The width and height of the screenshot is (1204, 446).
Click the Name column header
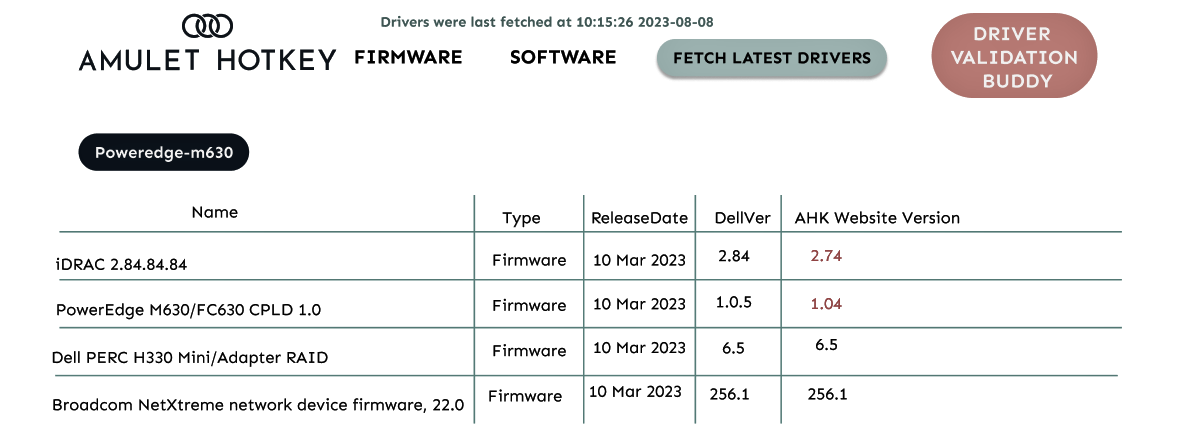[215, 212]
